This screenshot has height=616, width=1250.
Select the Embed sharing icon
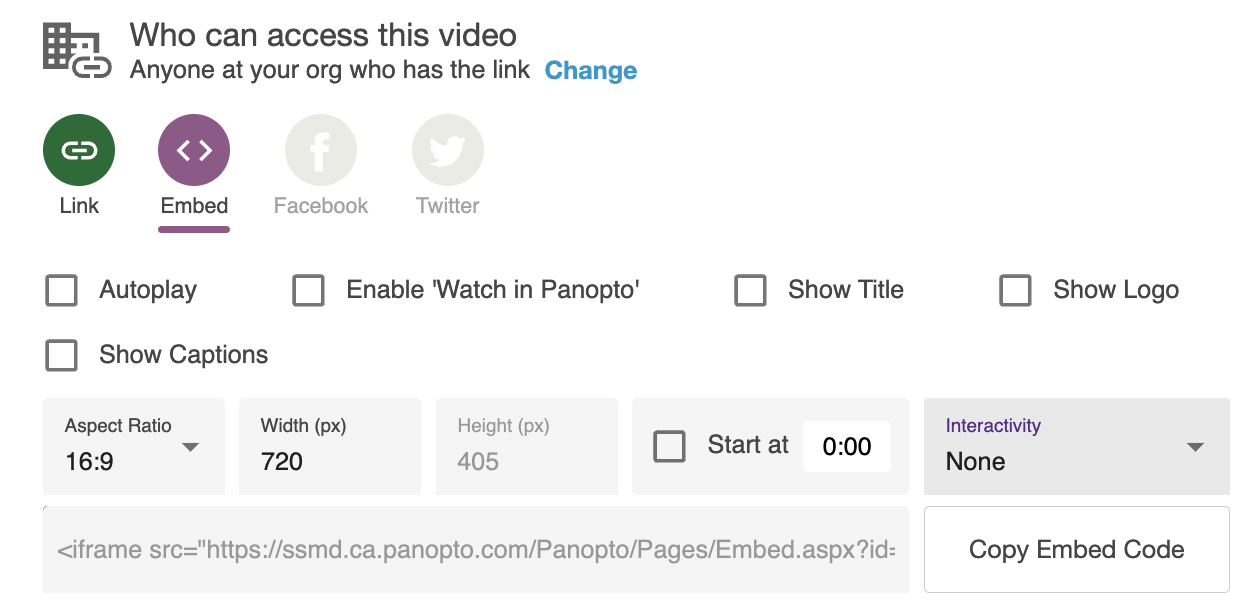(x=194, y=149)
